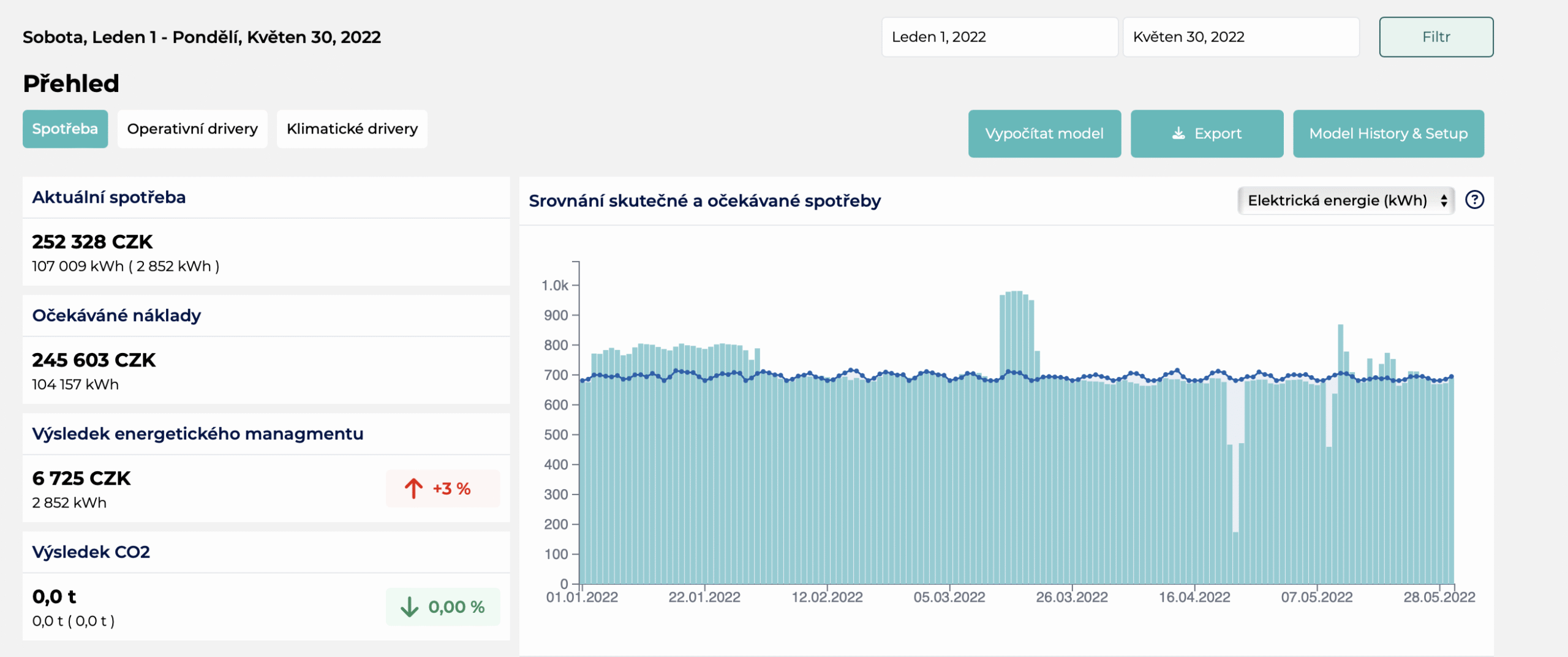Click the 22.01.2022 axis date label
The image size is (1568, 657).
tap(704, 597)
